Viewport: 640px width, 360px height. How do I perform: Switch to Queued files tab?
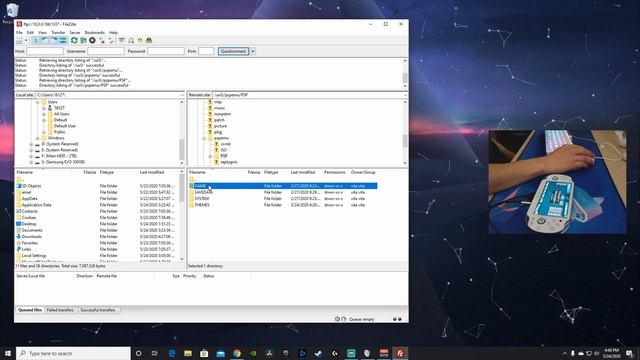point(30,310)
